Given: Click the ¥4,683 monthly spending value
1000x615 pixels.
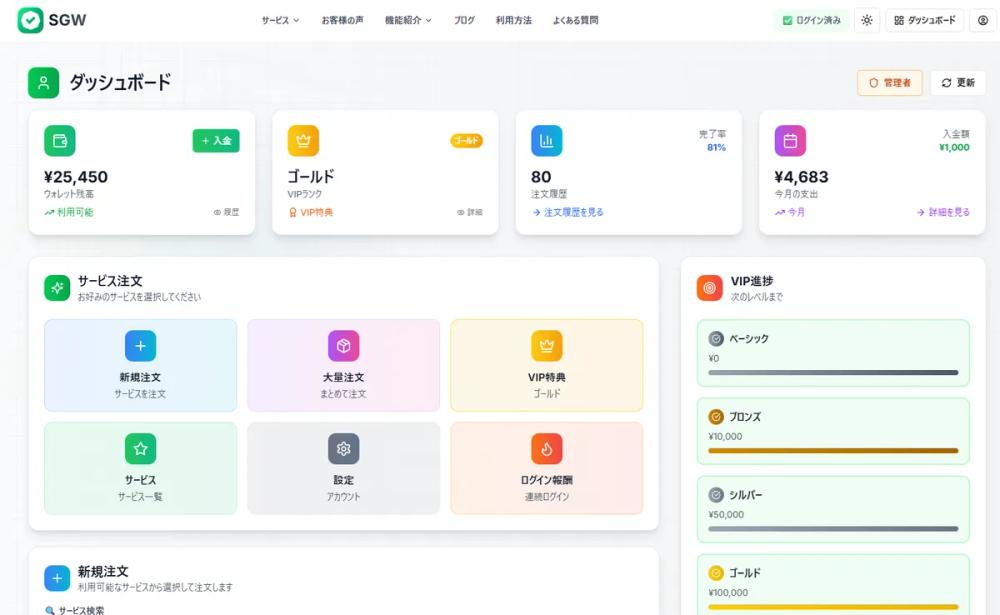Looking at the screenshot, I should click(x=802, y=177).
